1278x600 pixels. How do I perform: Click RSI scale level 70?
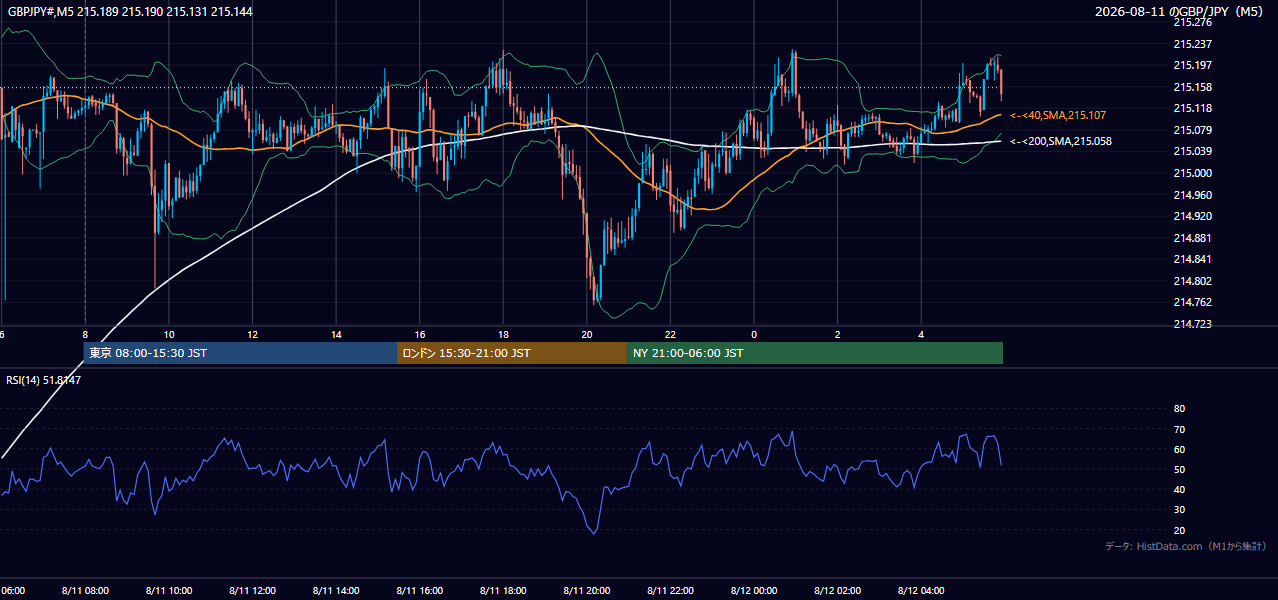tap(1179, 429)
